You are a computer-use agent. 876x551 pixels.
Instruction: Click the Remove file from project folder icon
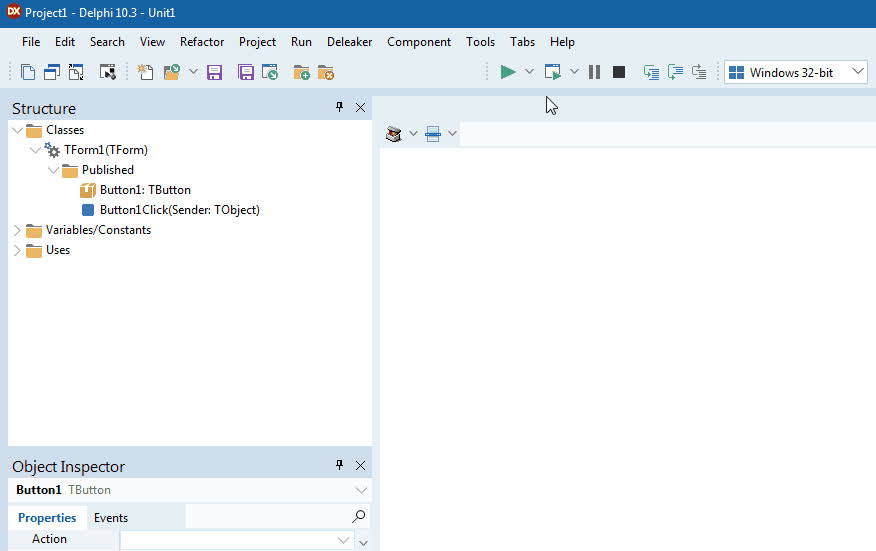326,72
